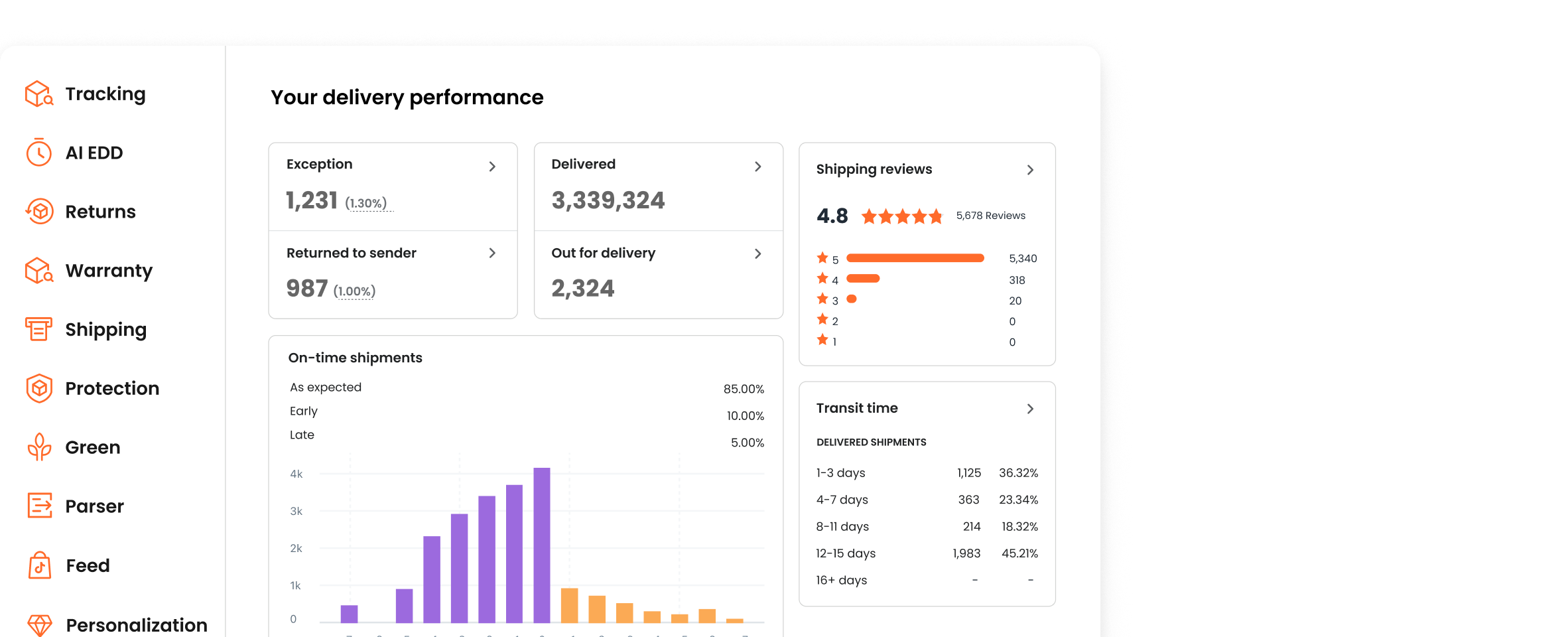Expand the Delivered card chevron
Screen dimensions: 1568x637
point(757,167)
